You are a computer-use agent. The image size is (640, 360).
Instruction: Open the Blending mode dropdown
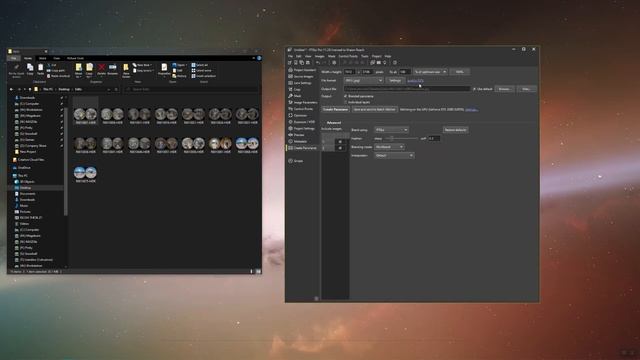pos(389,147)
